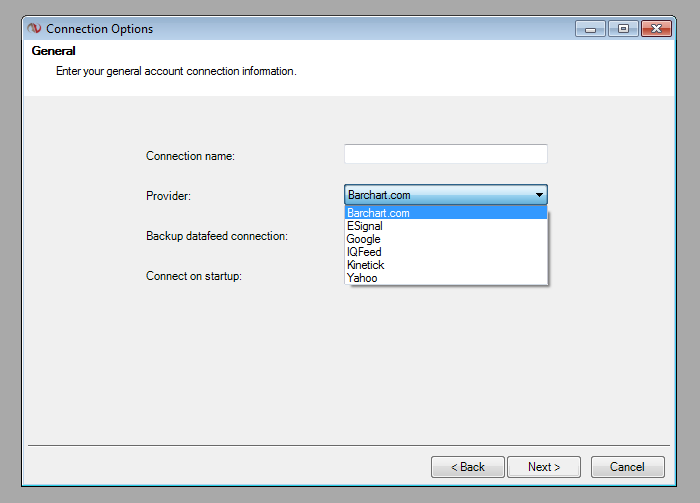Click the Provider field label

[168, 196]
